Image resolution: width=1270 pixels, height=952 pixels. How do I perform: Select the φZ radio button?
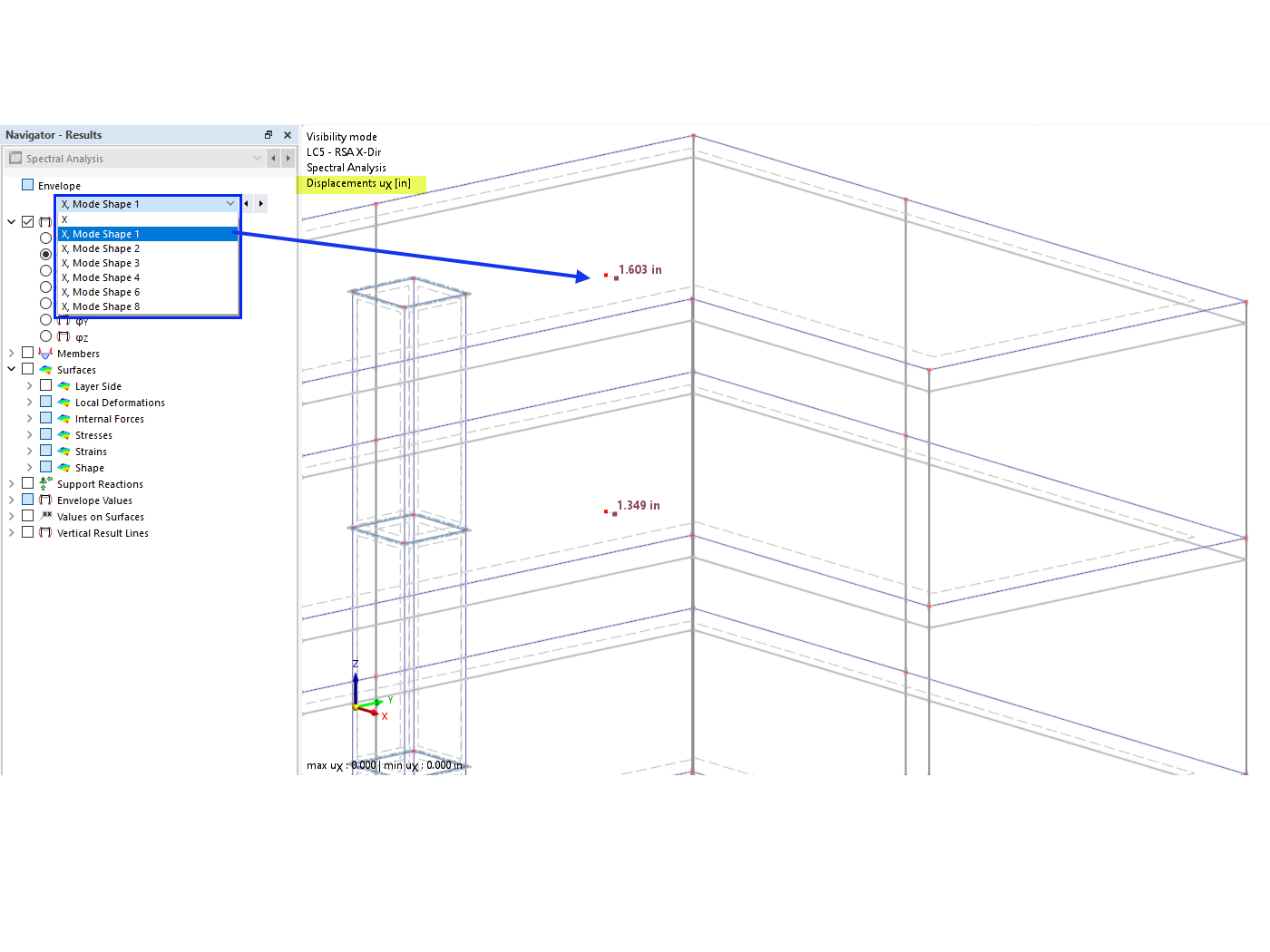coord(45,335)
